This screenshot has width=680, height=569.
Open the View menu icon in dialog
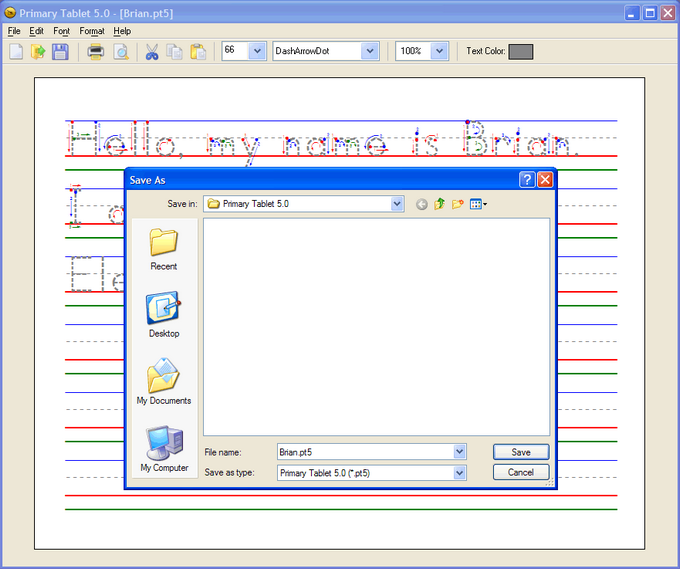pos(478,204)
